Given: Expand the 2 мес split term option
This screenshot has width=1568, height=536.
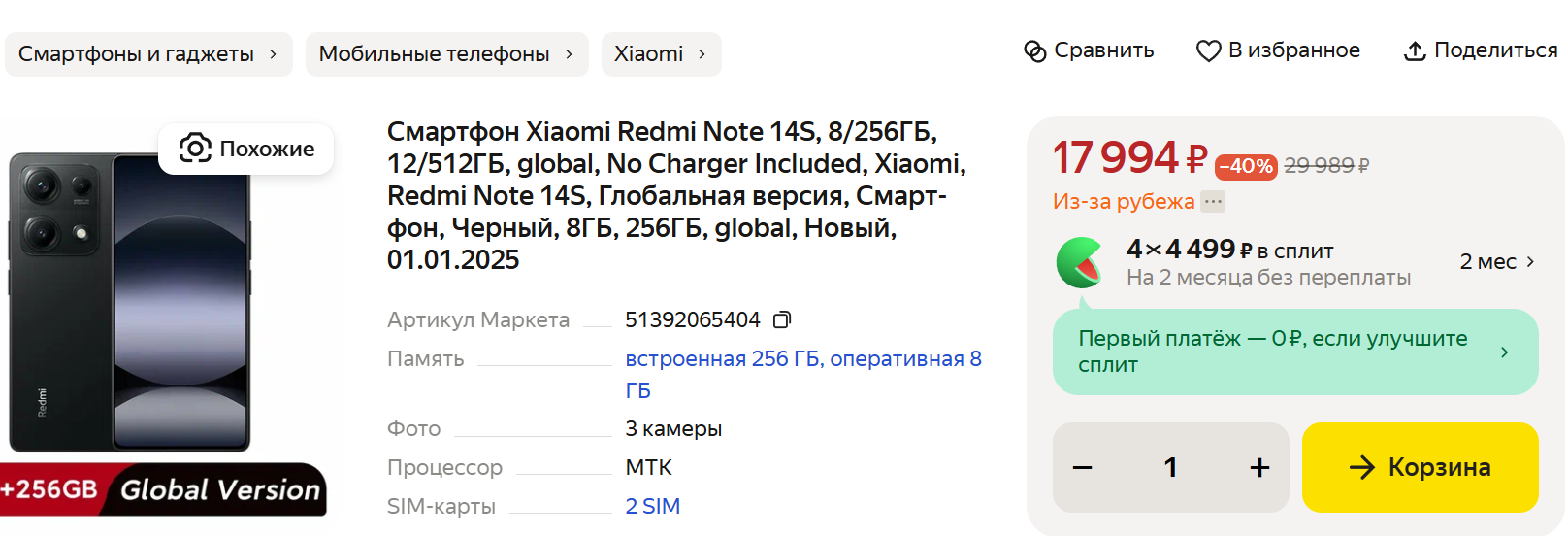Looking at the screenshot, I should [x=1497, y=262].
